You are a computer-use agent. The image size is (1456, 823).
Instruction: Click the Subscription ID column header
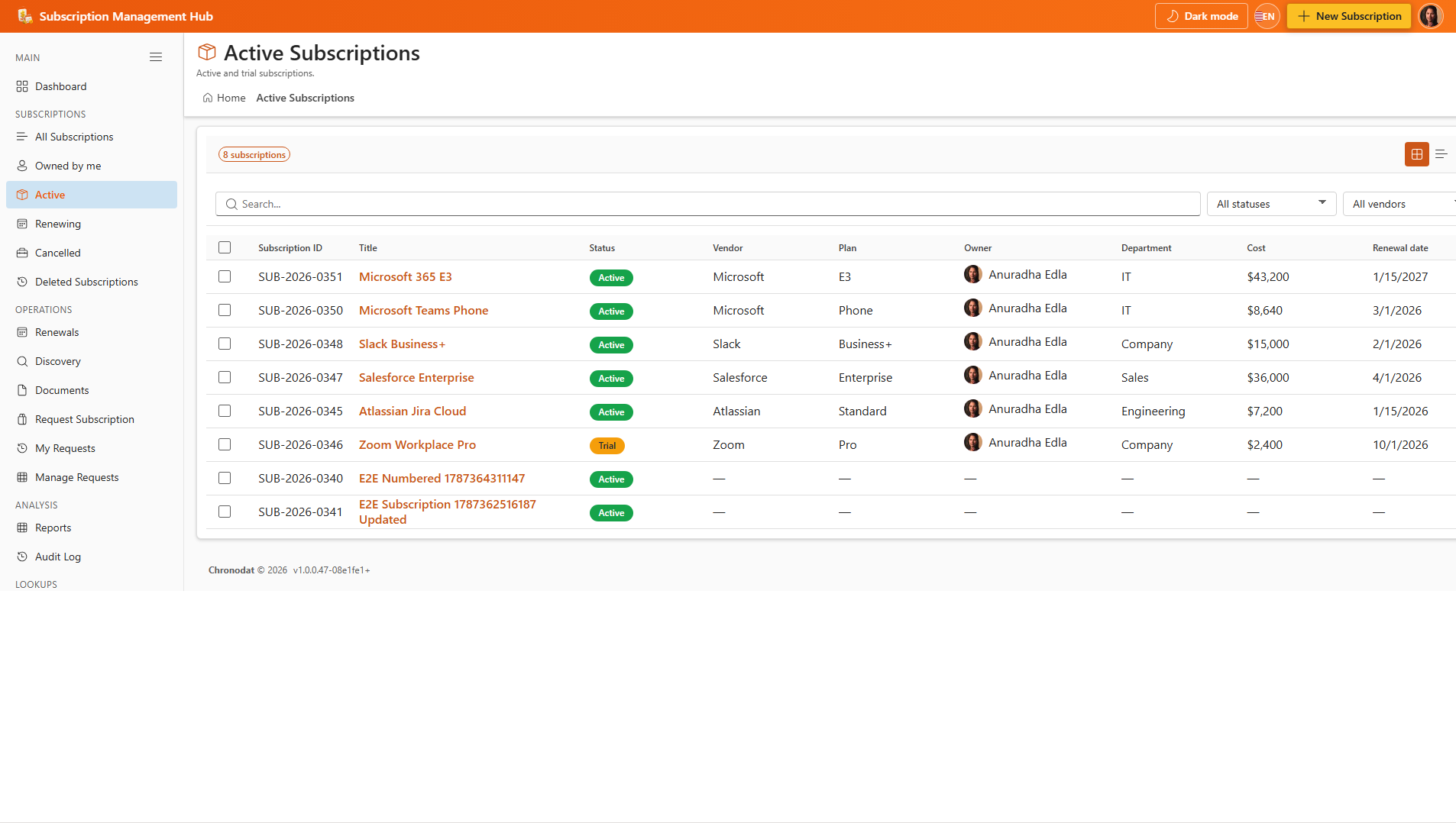tap(290, 248)
